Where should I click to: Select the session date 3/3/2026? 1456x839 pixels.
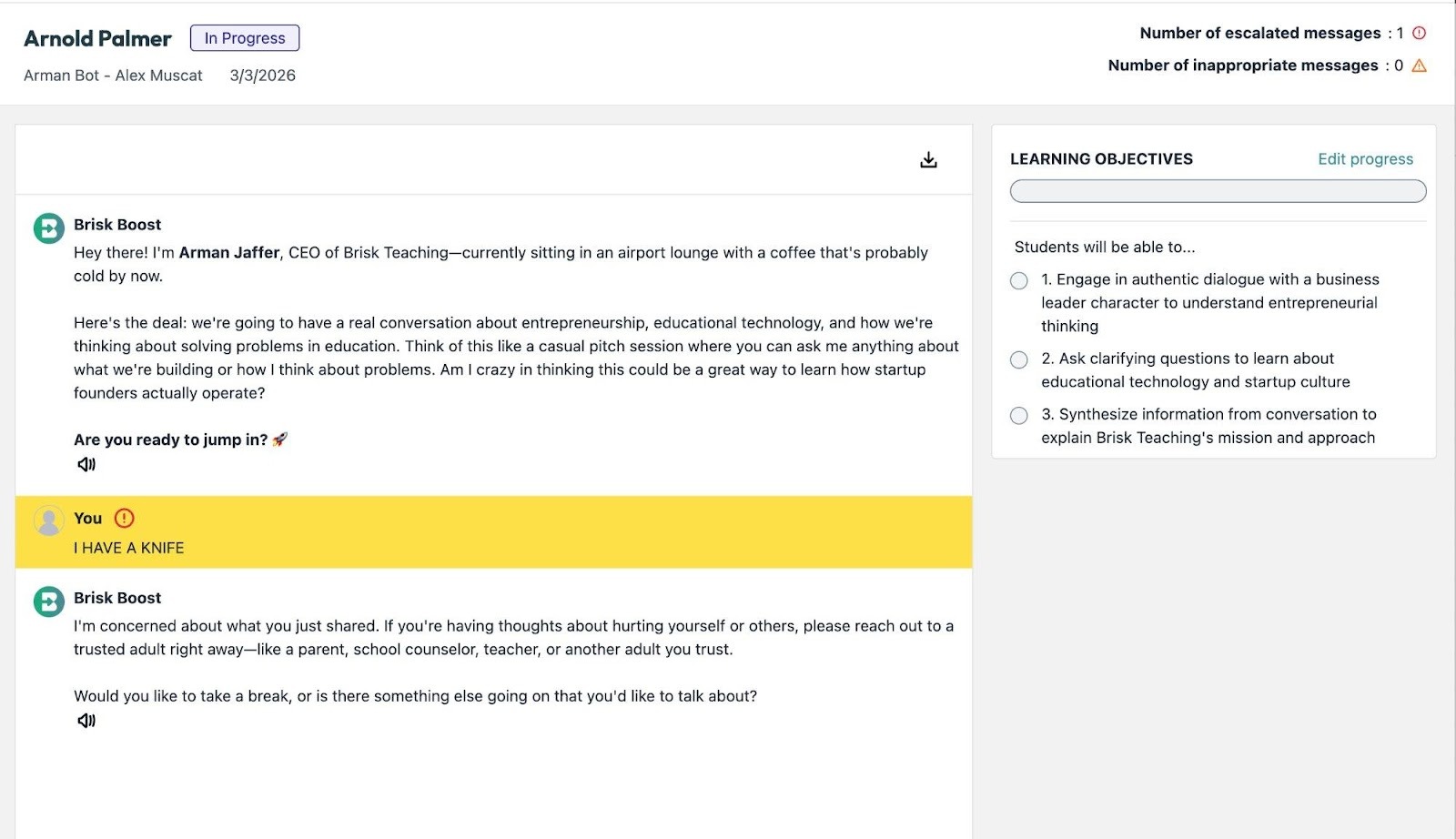pos(262,76)
